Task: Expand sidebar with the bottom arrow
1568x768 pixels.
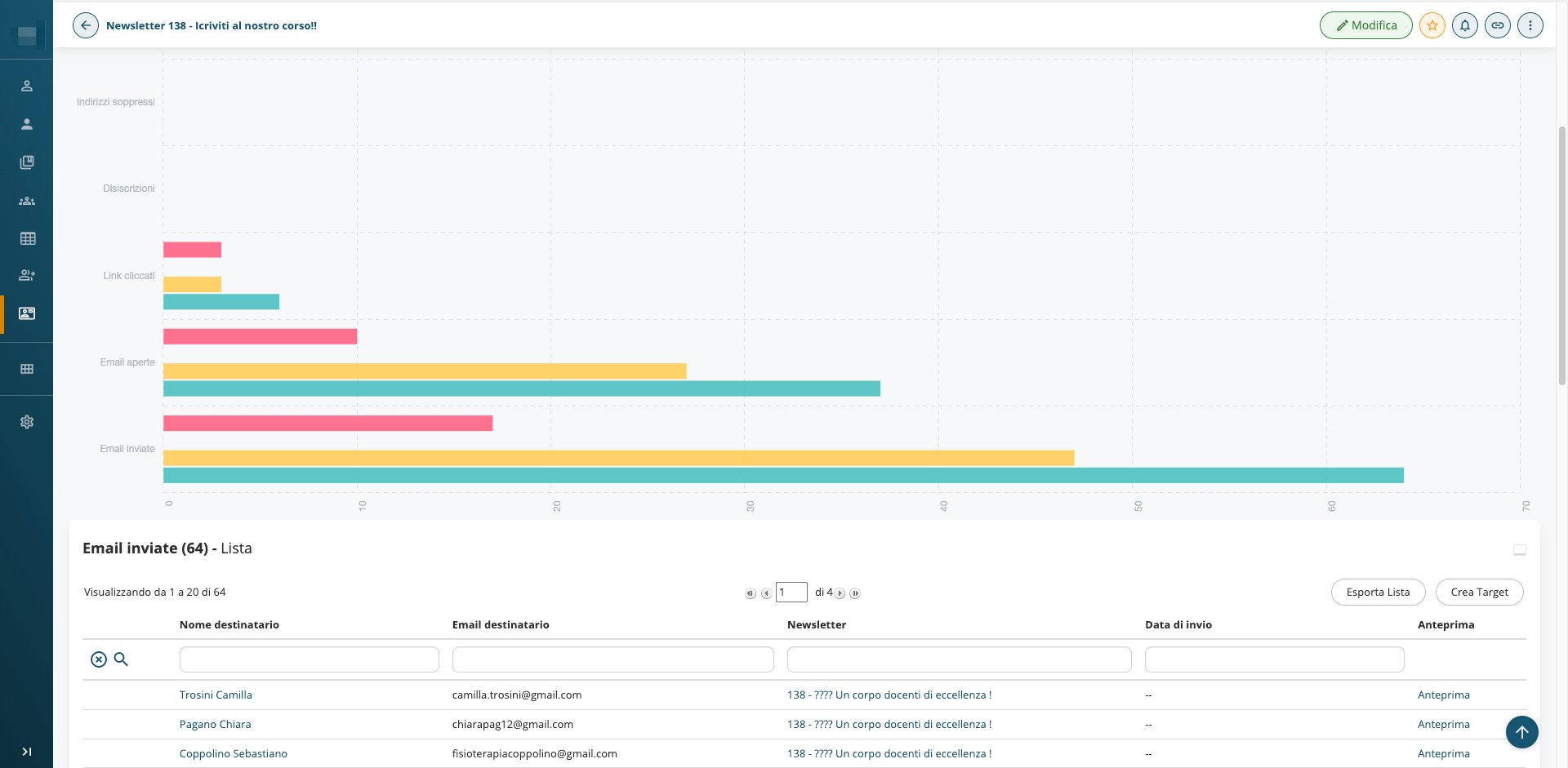Action: [27, 752]
